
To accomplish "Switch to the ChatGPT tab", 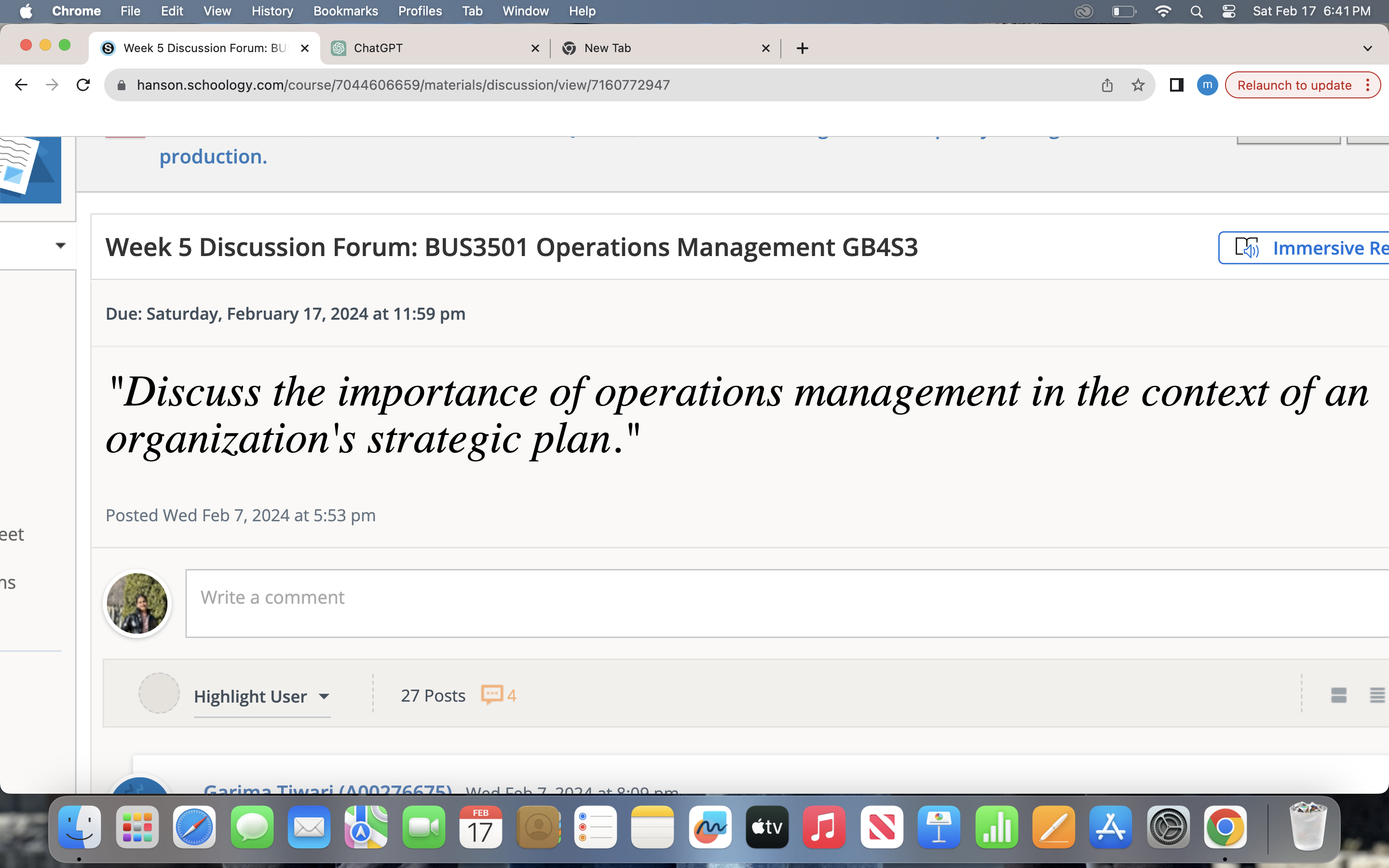I will 378,48.
